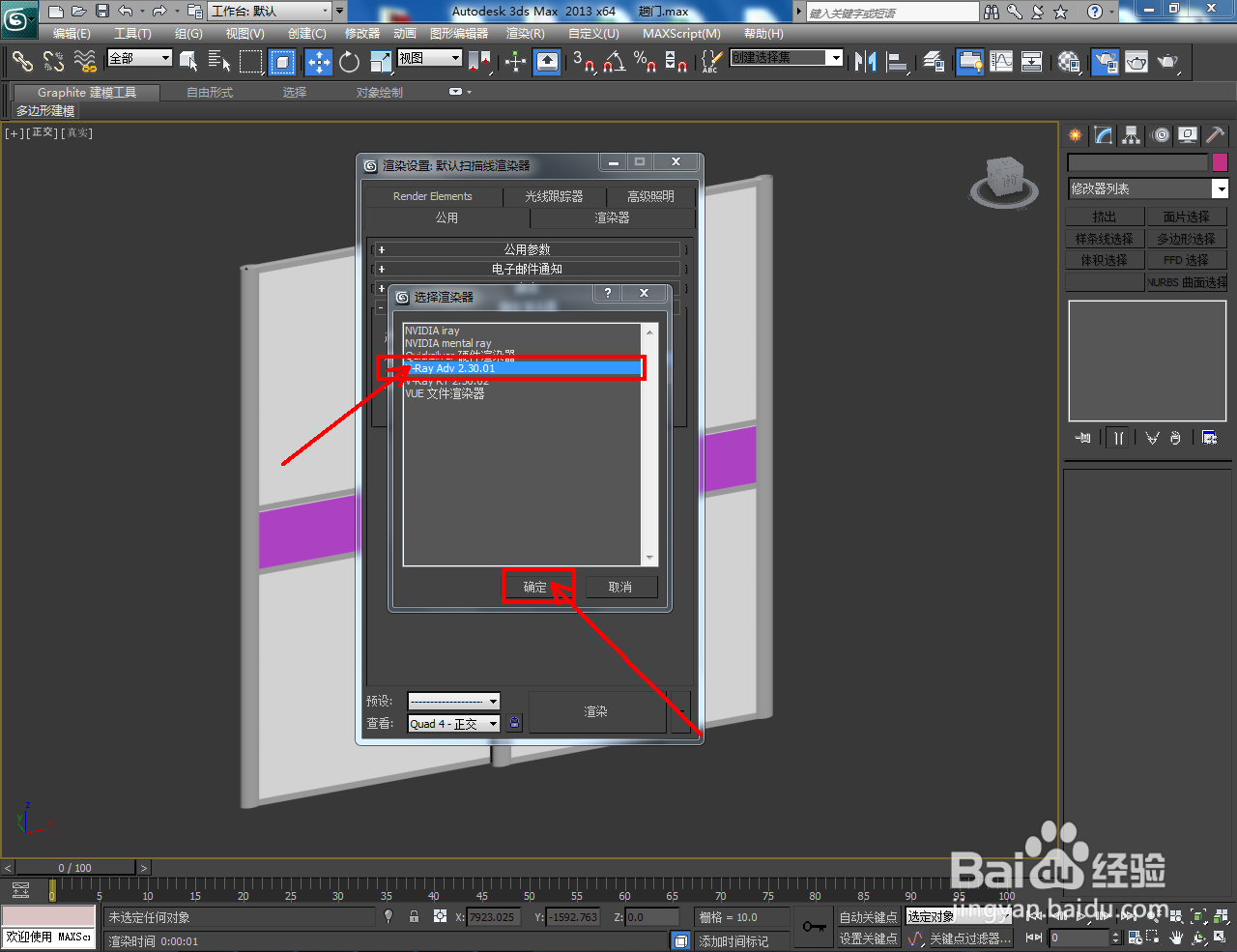This screenshot has height=952, width=1237.
Task: Open the Material Editor icon
Action: click(1069, 62)
